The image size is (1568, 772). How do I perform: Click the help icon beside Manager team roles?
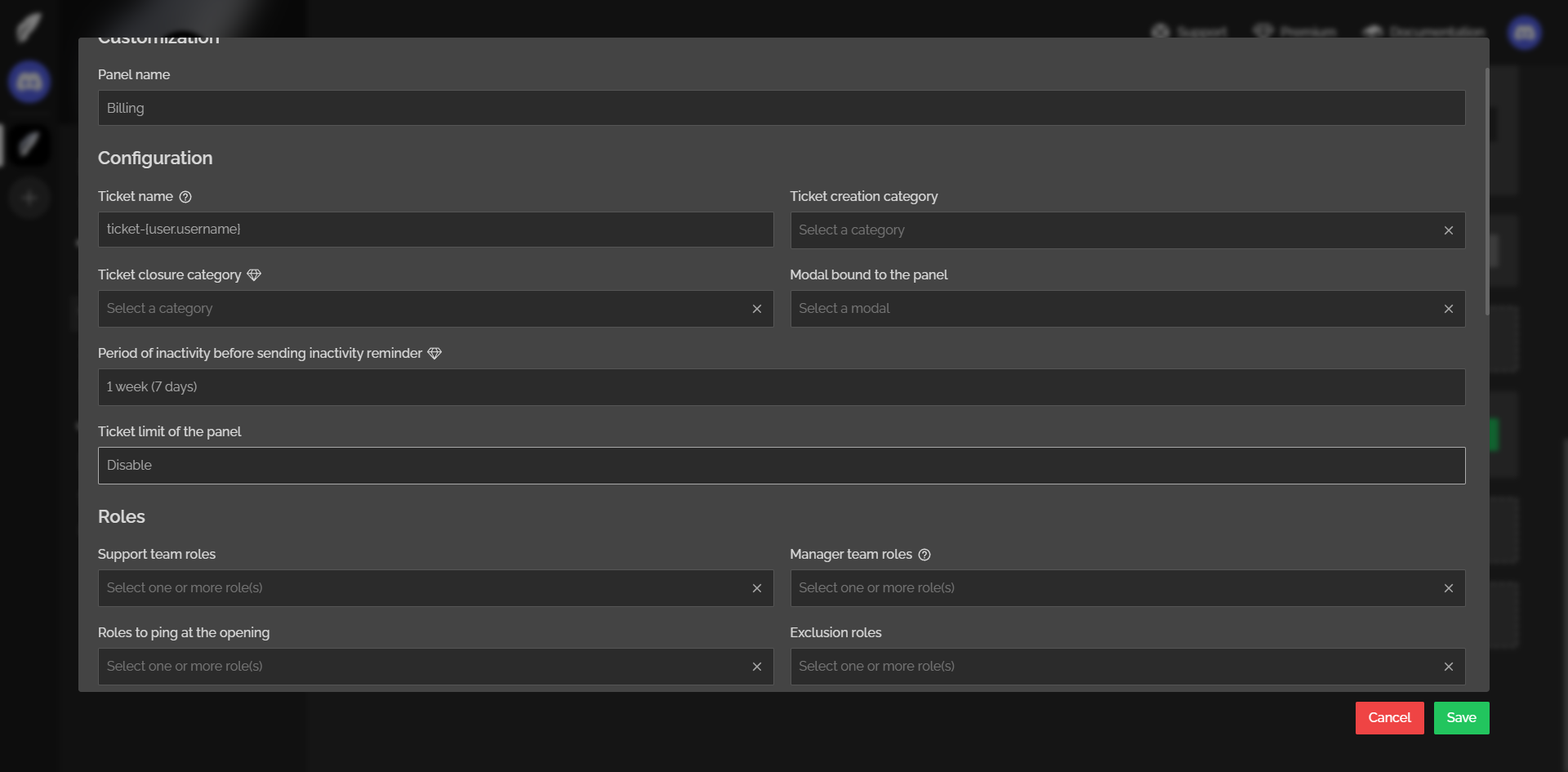[x=924, y=555]
